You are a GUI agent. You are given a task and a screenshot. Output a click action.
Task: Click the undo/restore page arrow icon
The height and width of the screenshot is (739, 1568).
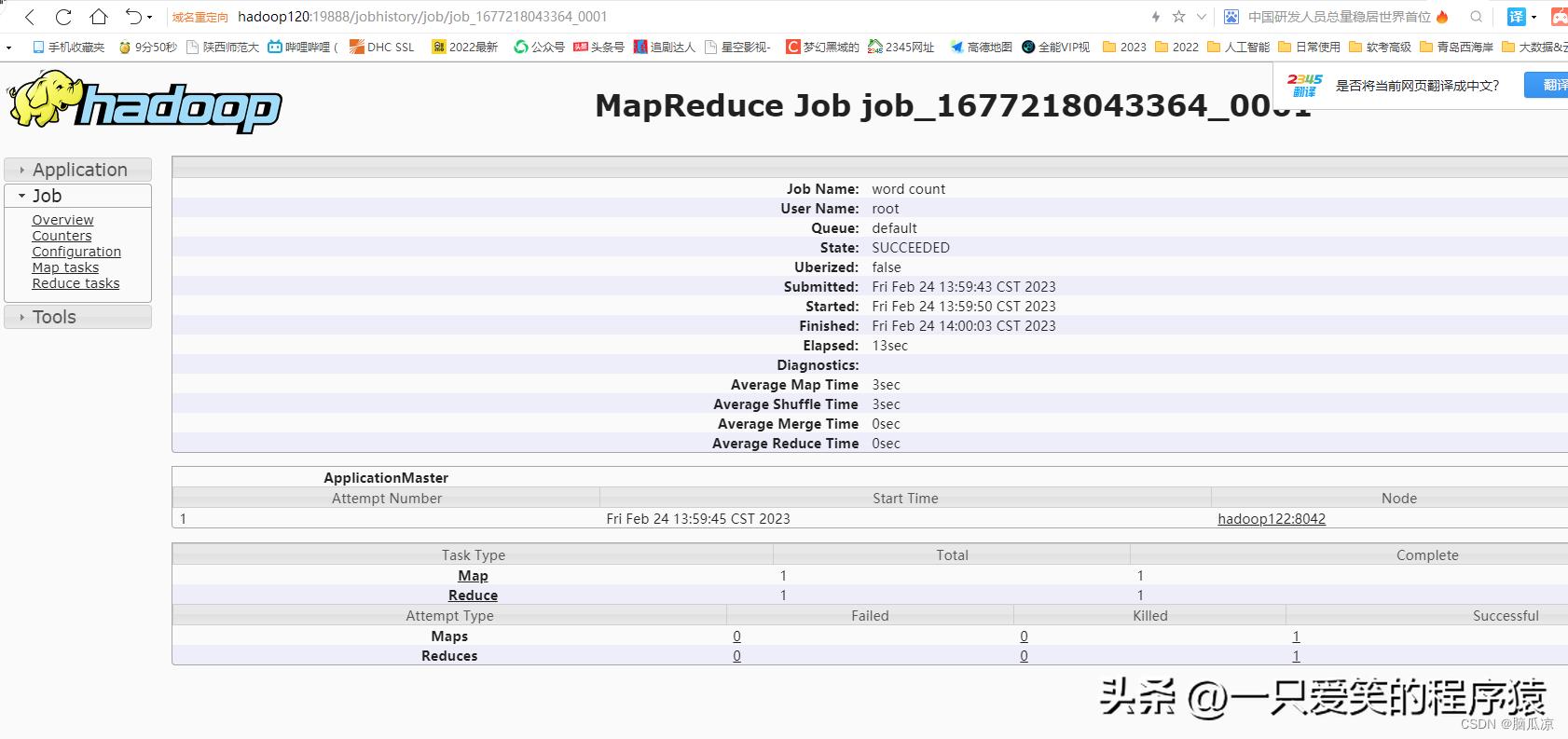click(134, 17)
